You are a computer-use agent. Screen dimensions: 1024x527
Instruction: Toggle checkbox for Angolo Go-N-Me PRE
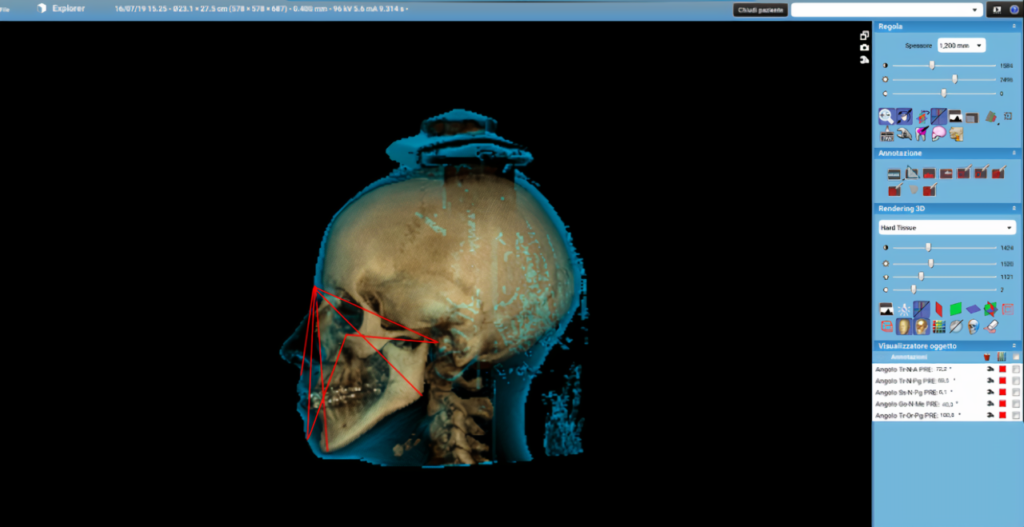pyautogui.click(x=1016, y=404)
